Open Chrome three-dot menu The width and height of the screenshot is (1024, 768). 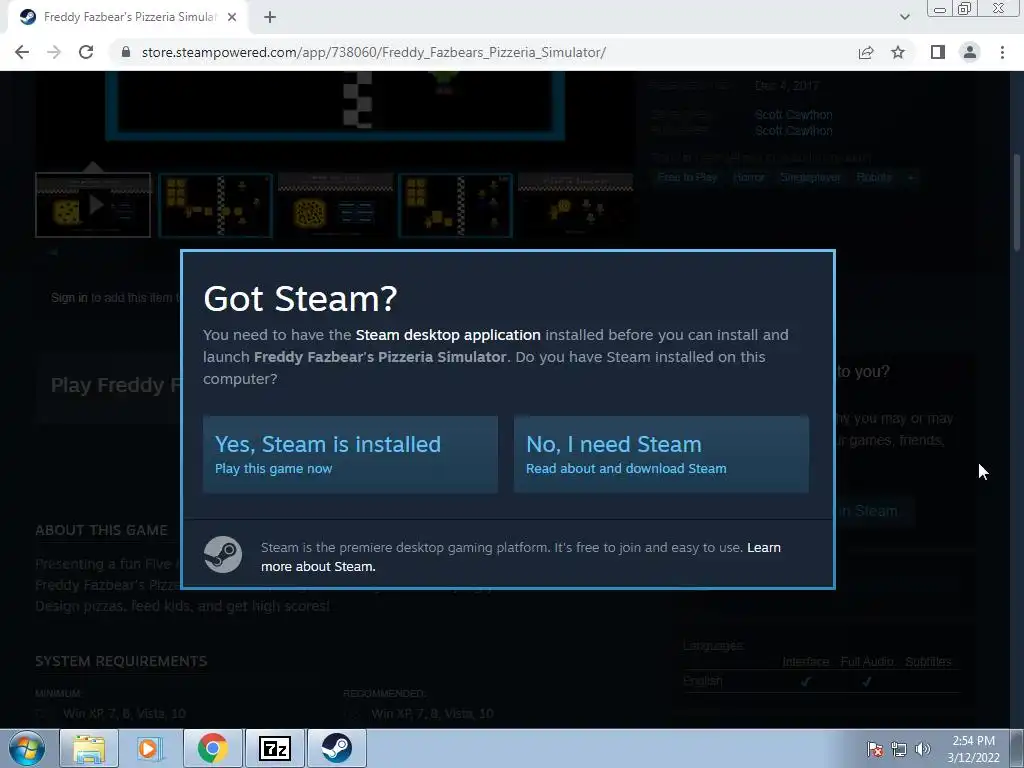(x=1002, y=52)
